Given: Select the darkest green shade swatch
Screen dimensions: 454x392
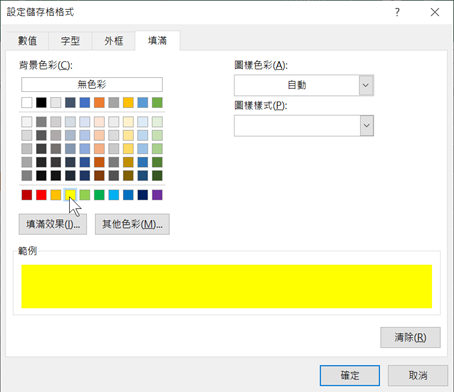Looking at the screenshot, I should point(157,175).
